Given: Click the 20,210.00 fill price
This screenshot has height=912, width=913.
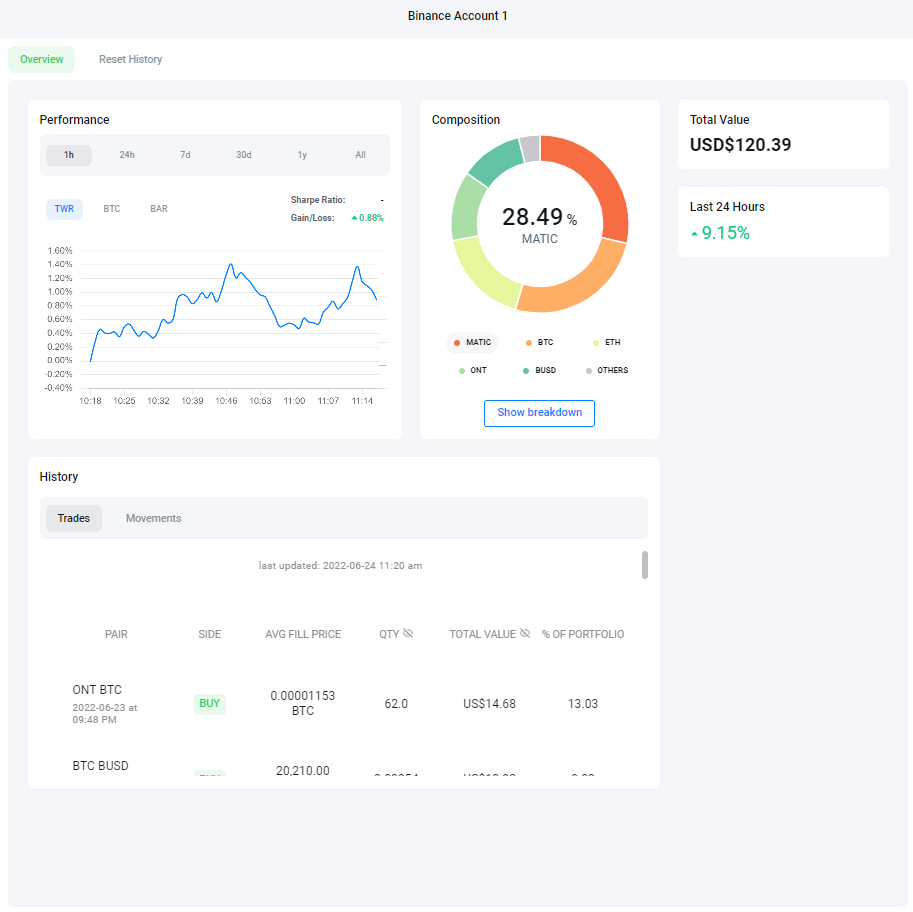Looking at the screenshot, I should coord(303,770).
